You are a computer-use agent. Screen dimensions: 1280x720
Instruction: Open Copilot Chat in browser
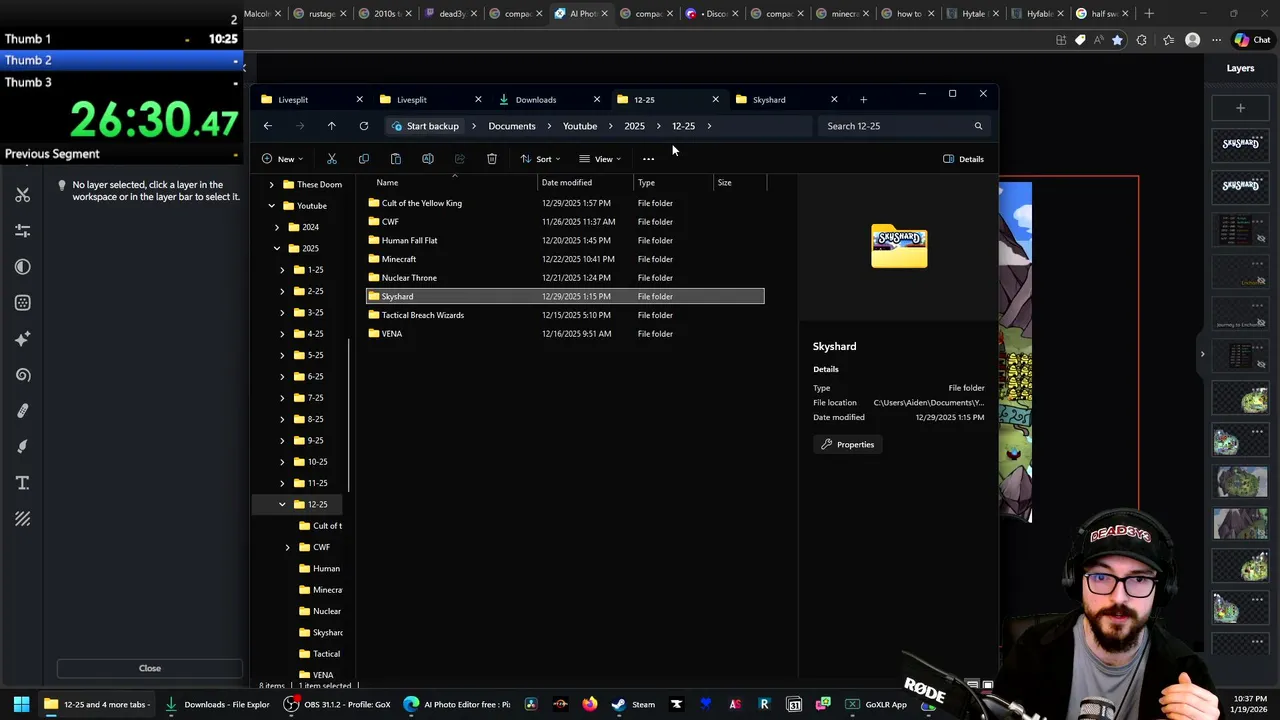pos(1253,40)
